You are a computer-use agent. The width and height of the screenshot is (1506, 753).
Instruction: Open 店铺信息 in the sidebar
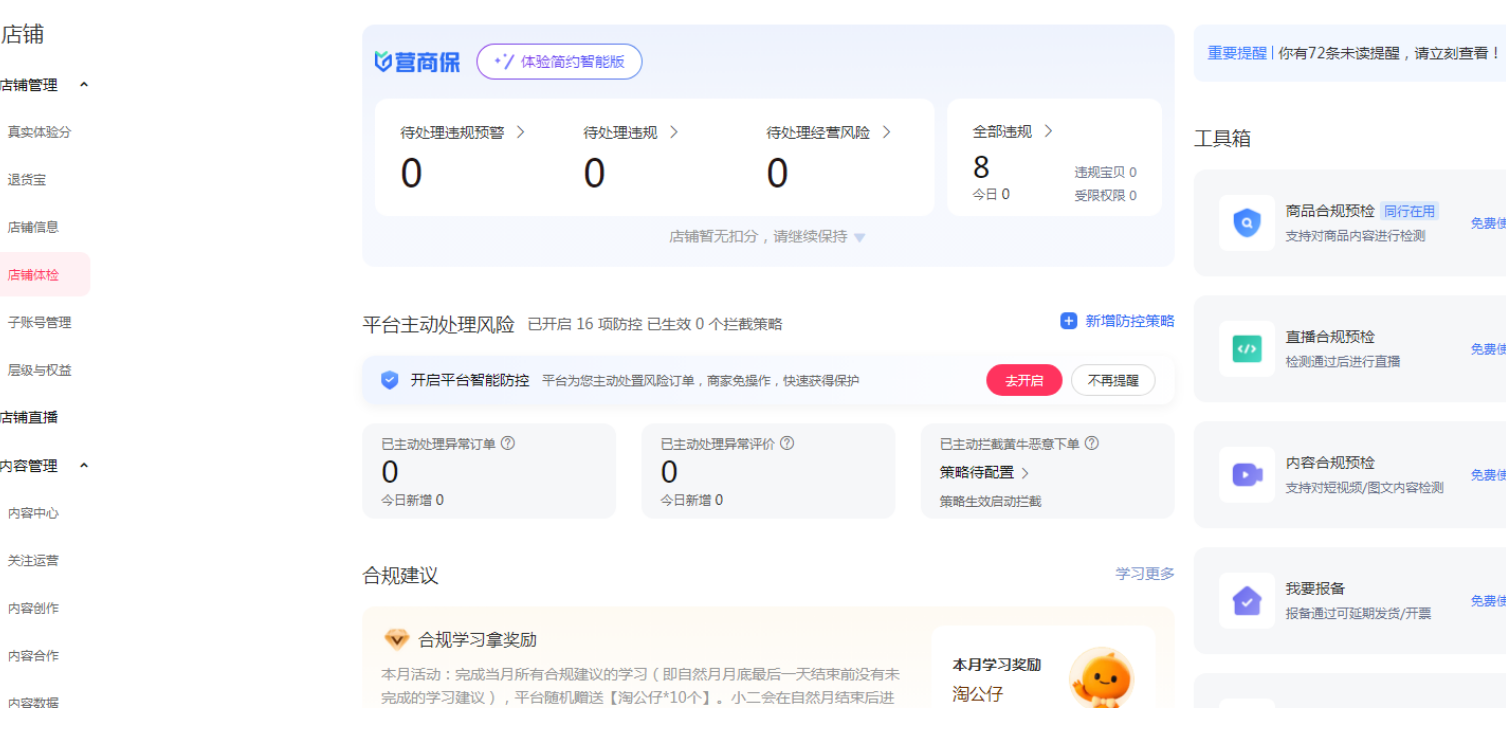click(33, 227)
